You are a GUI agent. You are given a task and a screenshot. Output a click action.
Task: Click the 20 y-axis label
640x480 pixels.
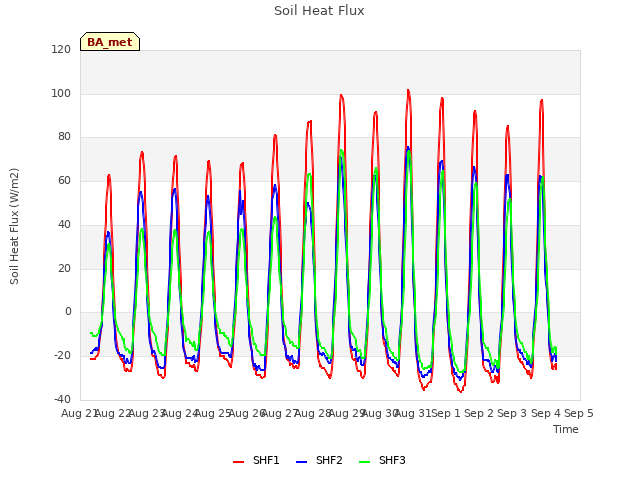pos(64,269)
